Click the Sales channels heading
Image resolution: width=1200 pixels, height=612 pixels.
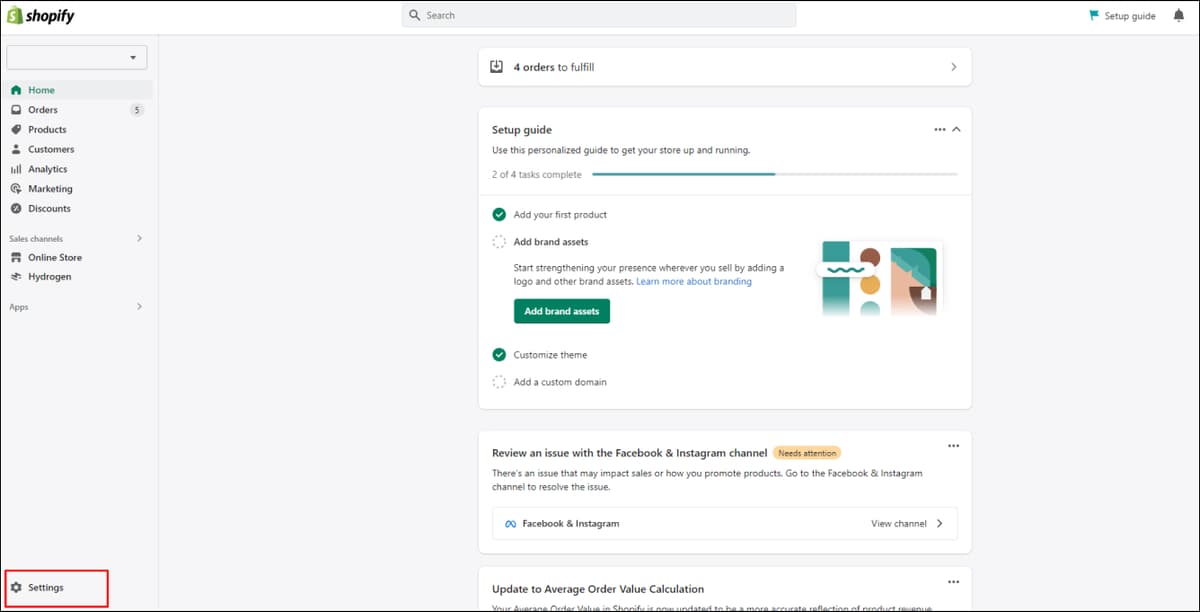(36, 239)
